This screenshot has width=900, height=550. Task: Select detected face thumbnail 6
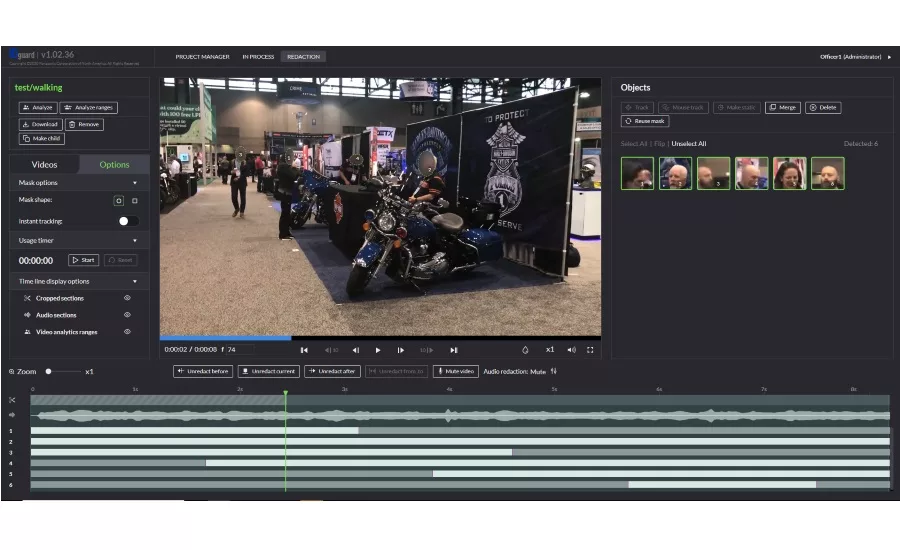click(827, 173)
